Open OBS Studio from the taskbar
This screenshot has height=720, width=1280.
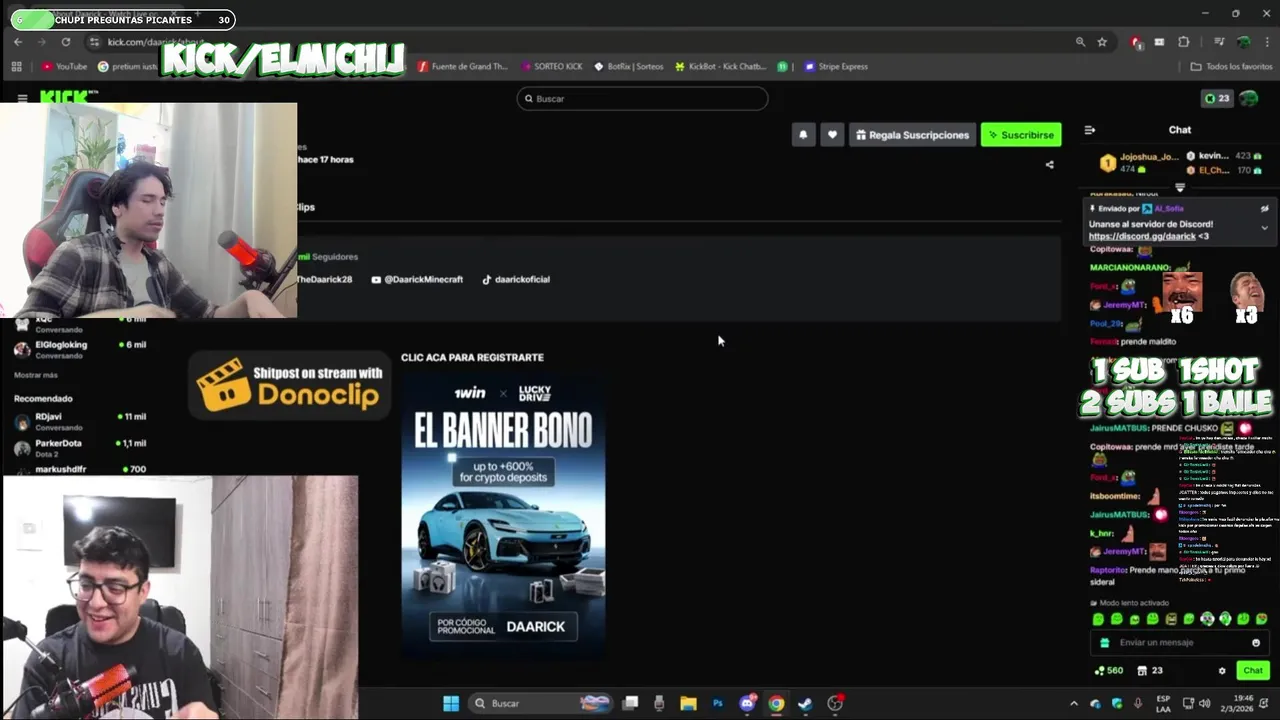(x=835, y=703)
